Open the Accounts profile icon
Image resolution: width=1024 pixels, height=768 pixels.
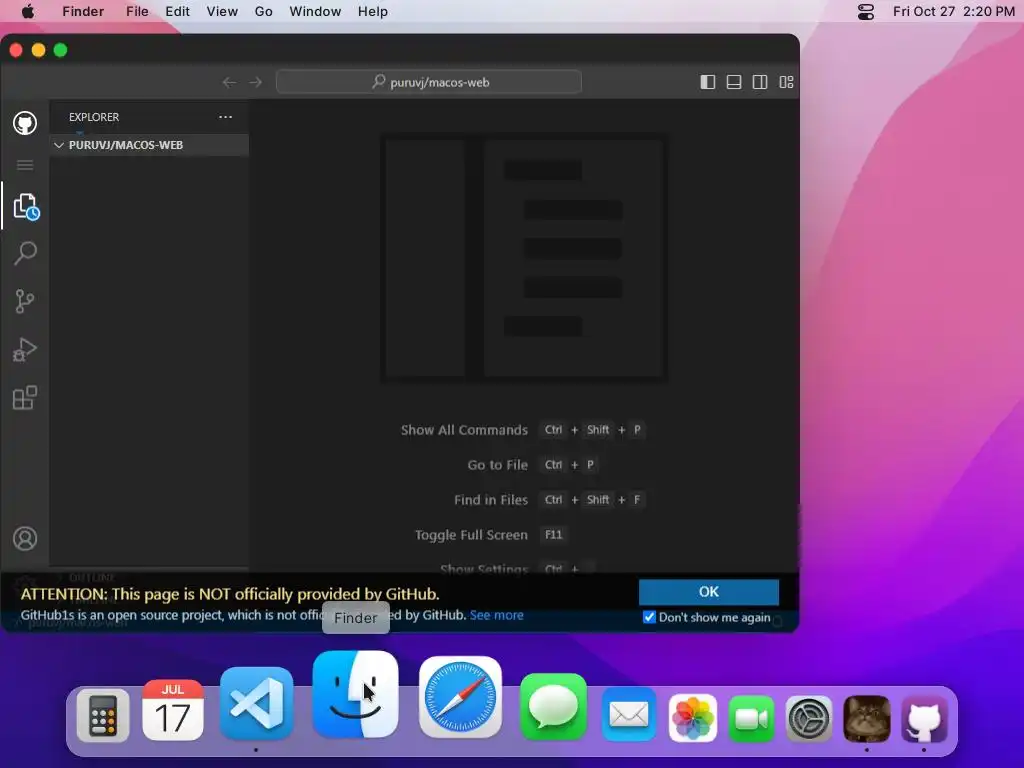pos(25,539)
